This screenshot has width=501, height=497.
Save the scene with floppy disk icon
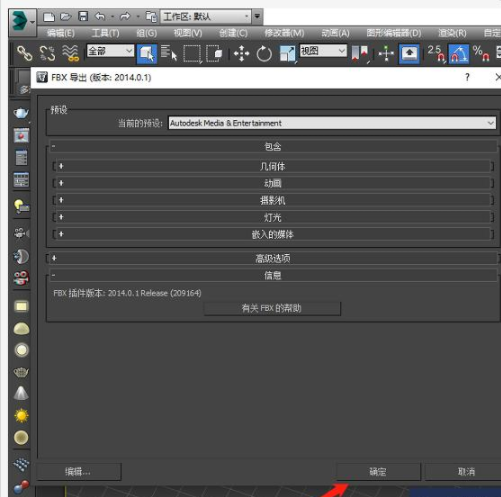tap(83, 16)
